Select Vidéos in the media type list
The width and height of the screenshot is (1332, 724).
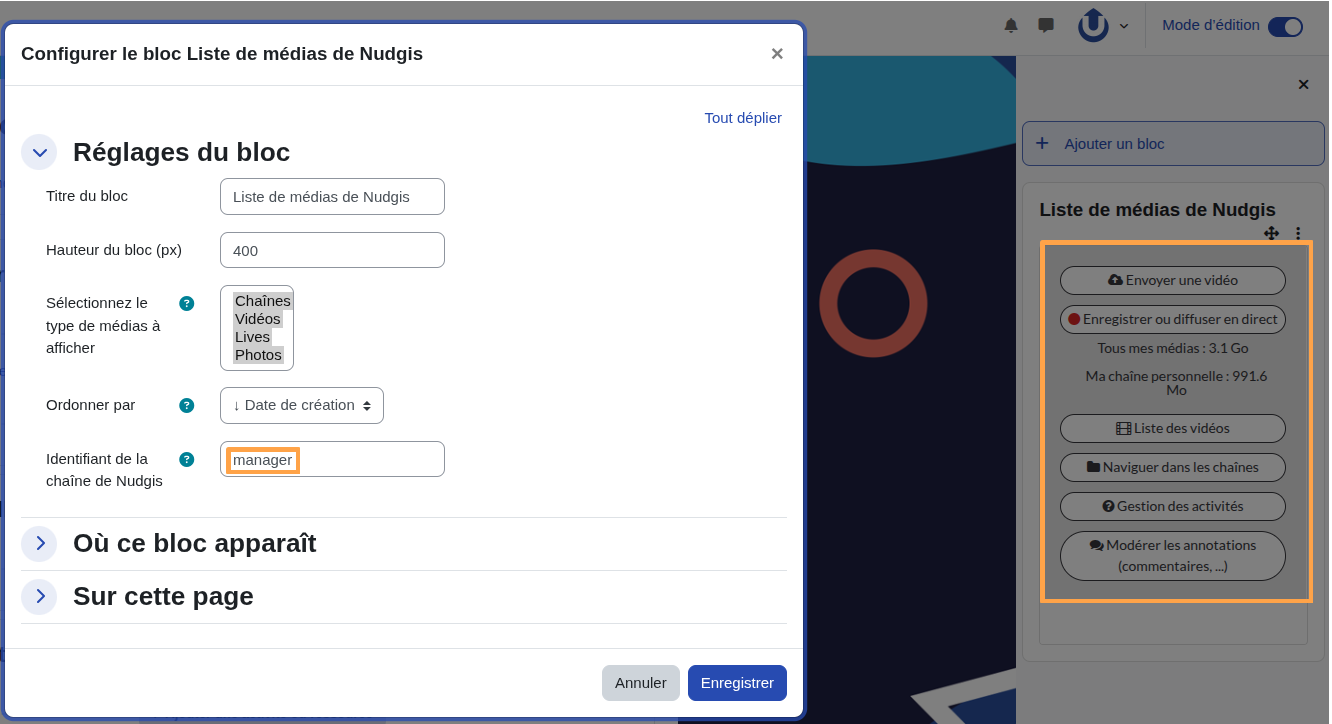[x=258, y=319]
